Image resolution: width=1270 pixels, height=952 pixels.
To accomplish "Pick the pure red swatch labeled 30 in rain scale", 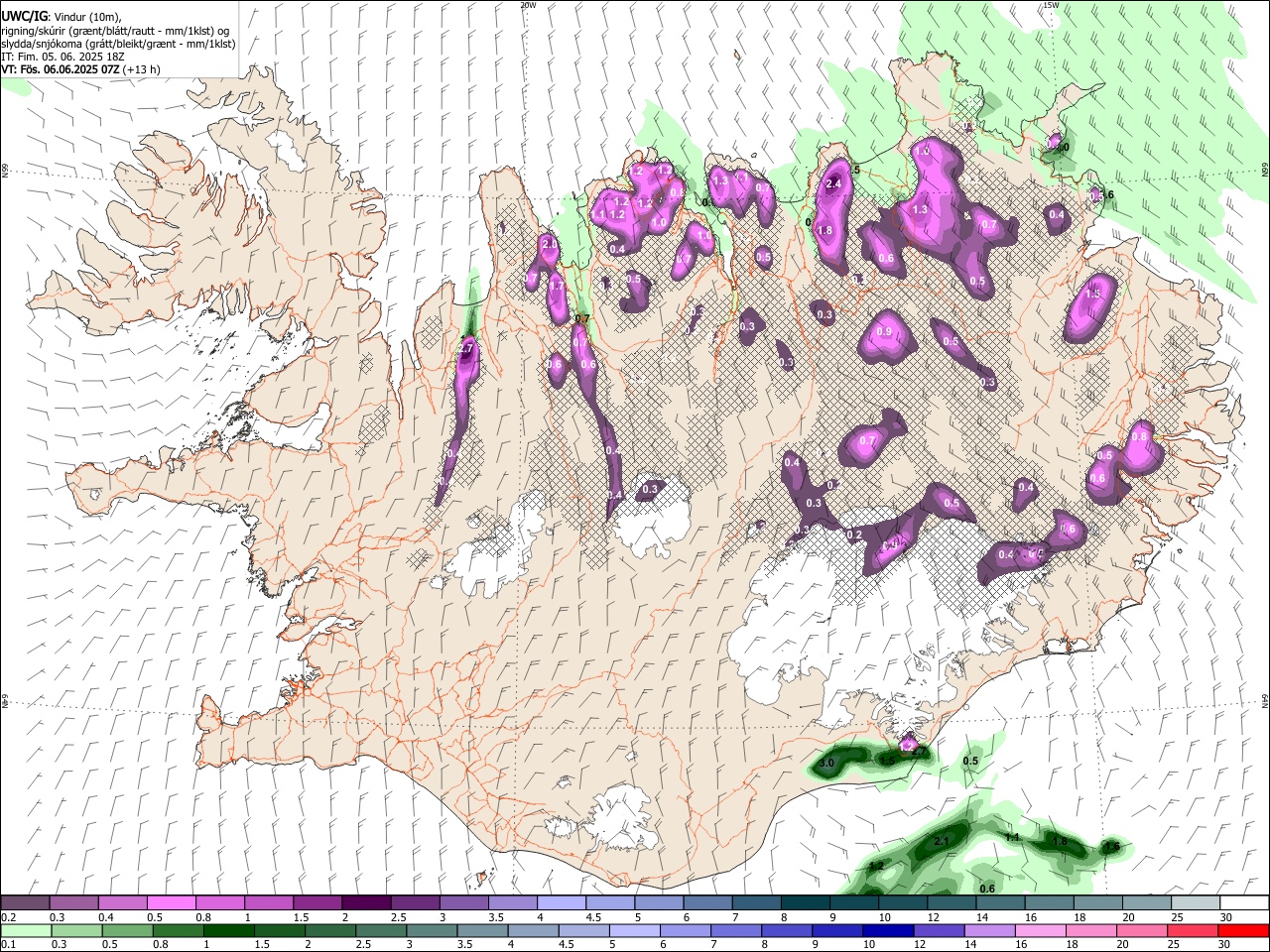I will pyautogui.click(x=1243, y=931).
